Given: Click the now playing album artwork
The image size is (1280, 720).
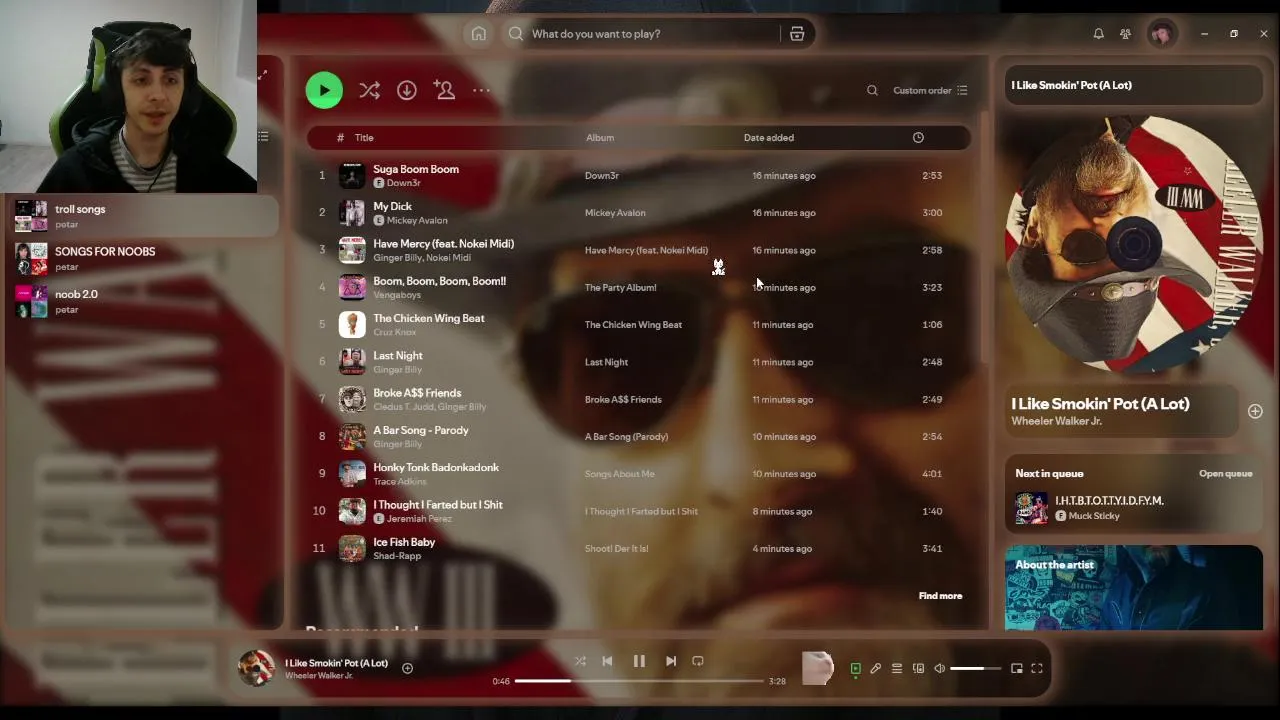Looking at the screenshot, I should (x=1134, y=244).
